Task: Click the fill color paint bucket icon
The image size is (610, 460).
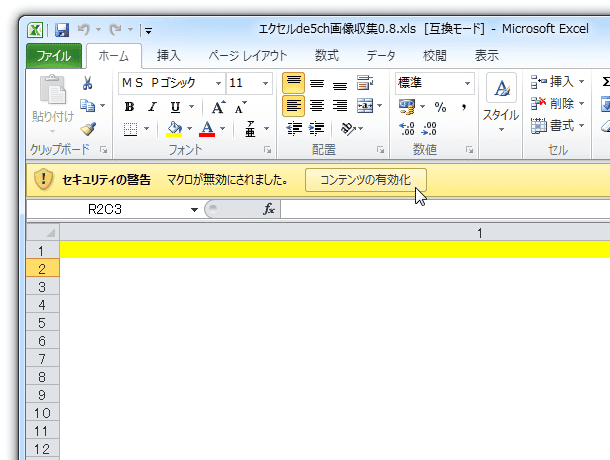Action: [174, 129]
